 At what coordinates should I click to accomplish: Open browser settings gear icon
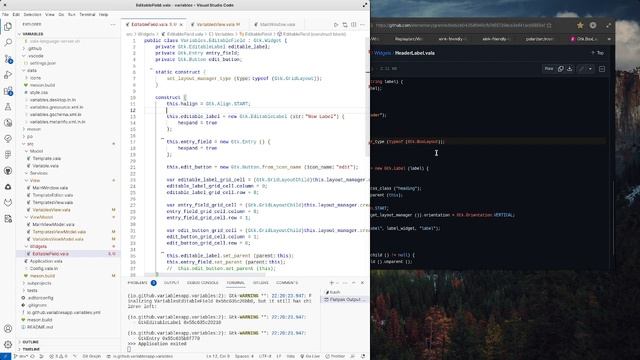[x=593, y=25]
